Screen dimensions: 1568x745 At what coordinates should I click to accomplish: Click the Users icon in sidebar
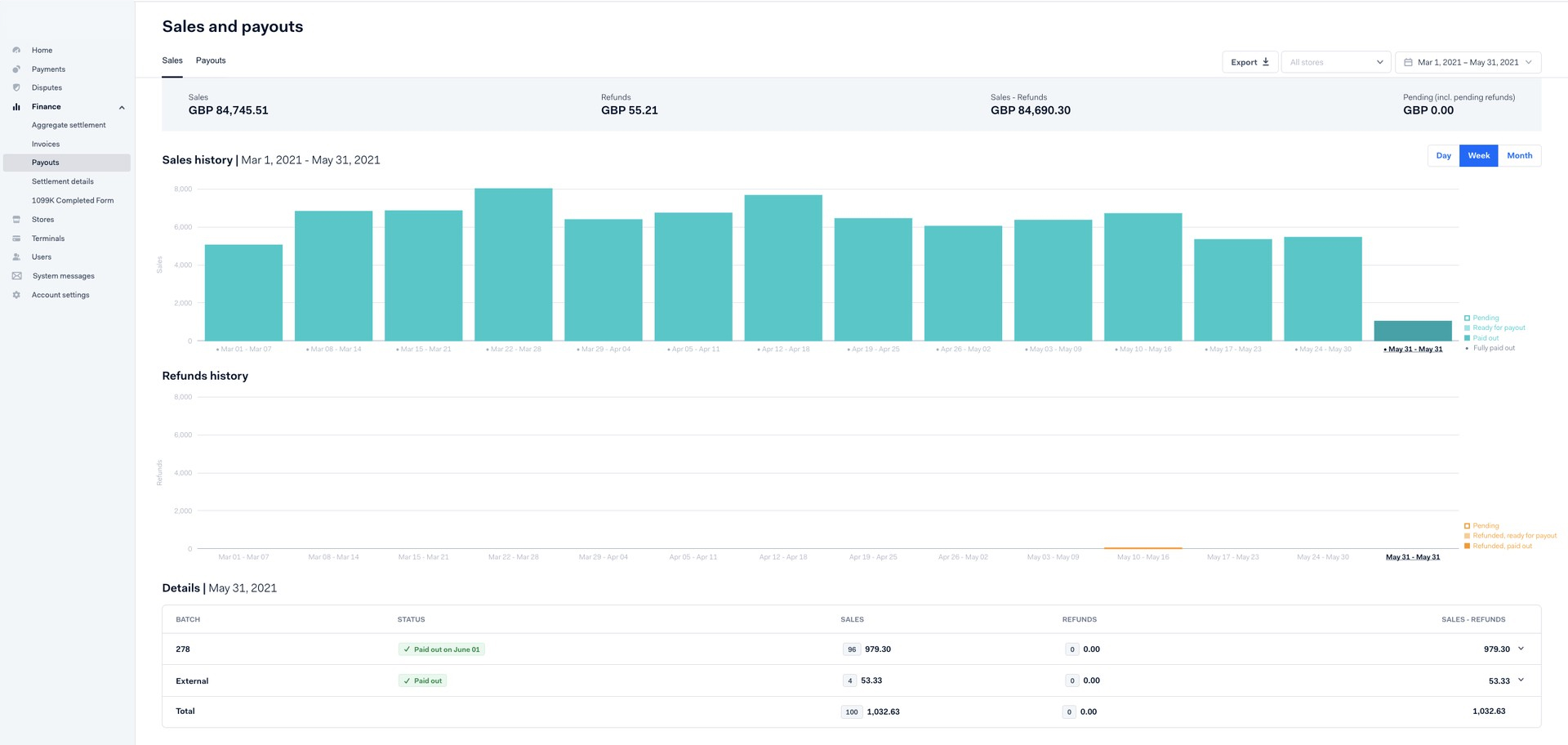click(16, 257)
